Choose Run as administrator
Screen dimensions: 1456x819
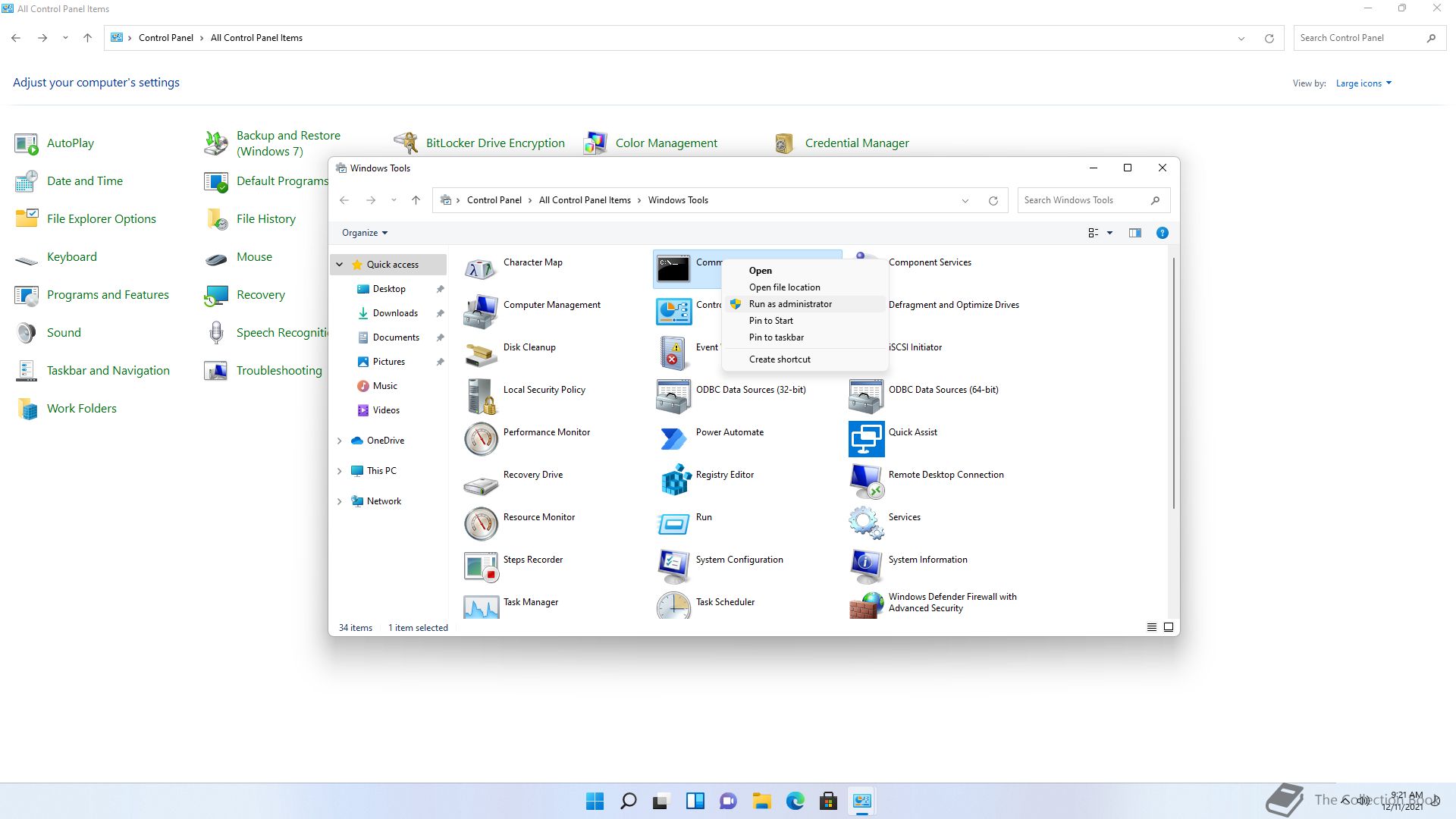click(805, 304)
